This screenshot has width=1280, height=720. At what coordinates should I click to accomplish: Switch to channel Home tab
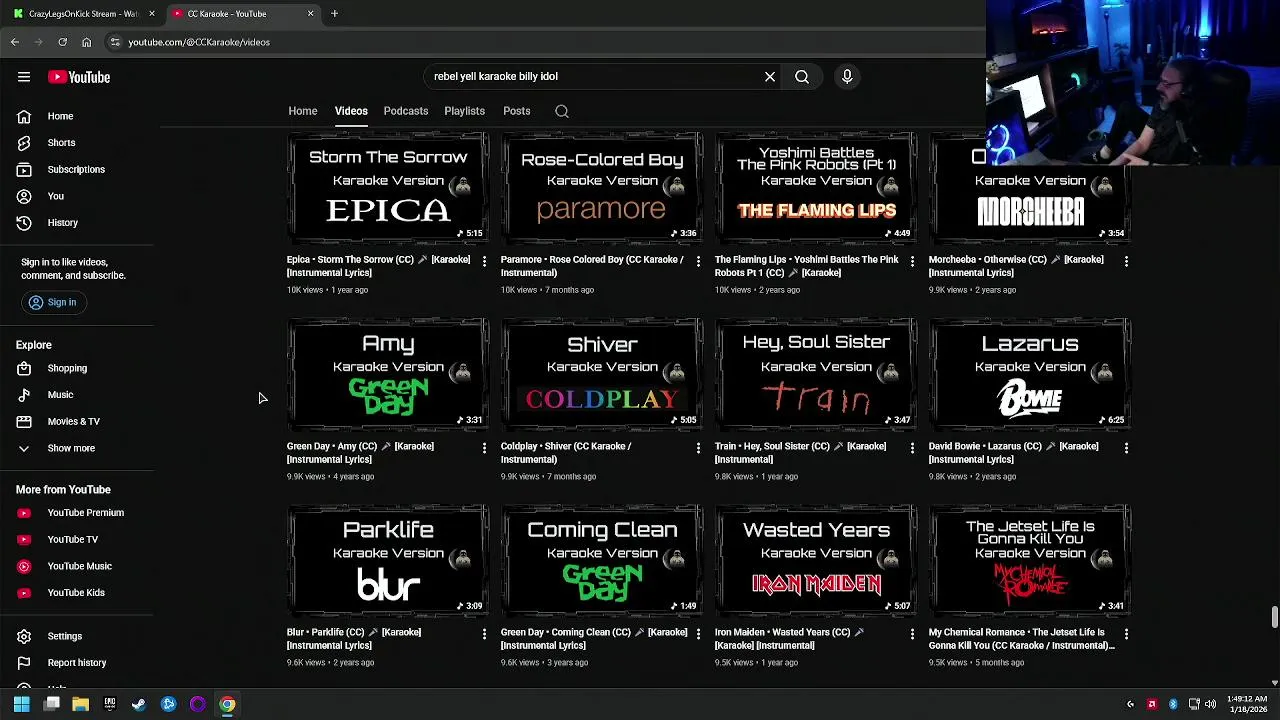coord(303,111)
